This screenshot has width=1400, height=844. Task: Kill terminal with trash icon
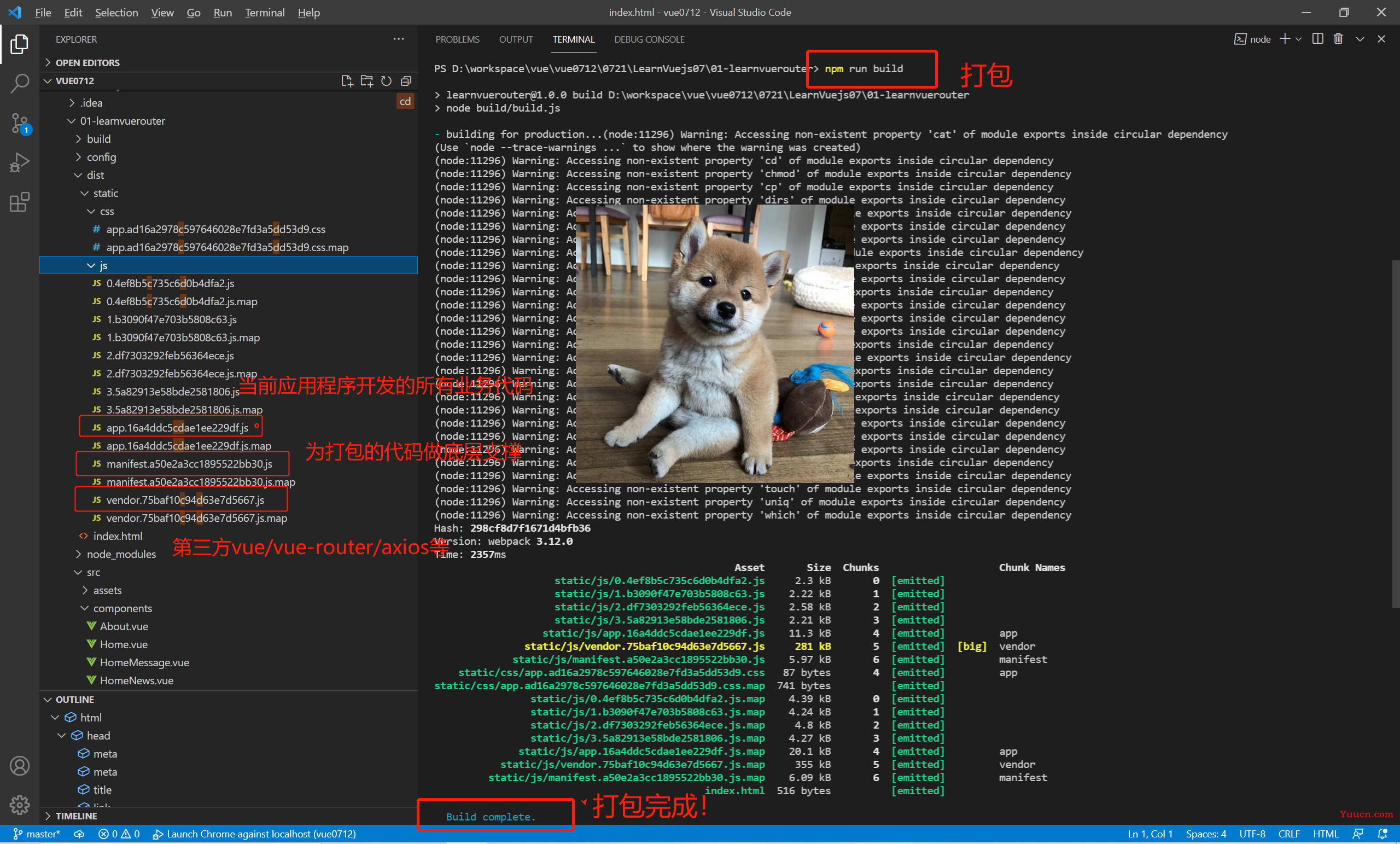pos(1339,39)
